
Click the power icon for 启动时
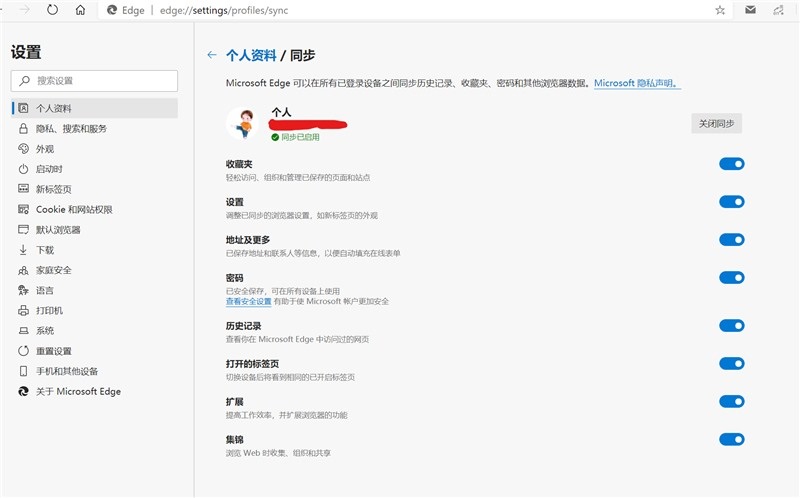(x=23, y=169)
